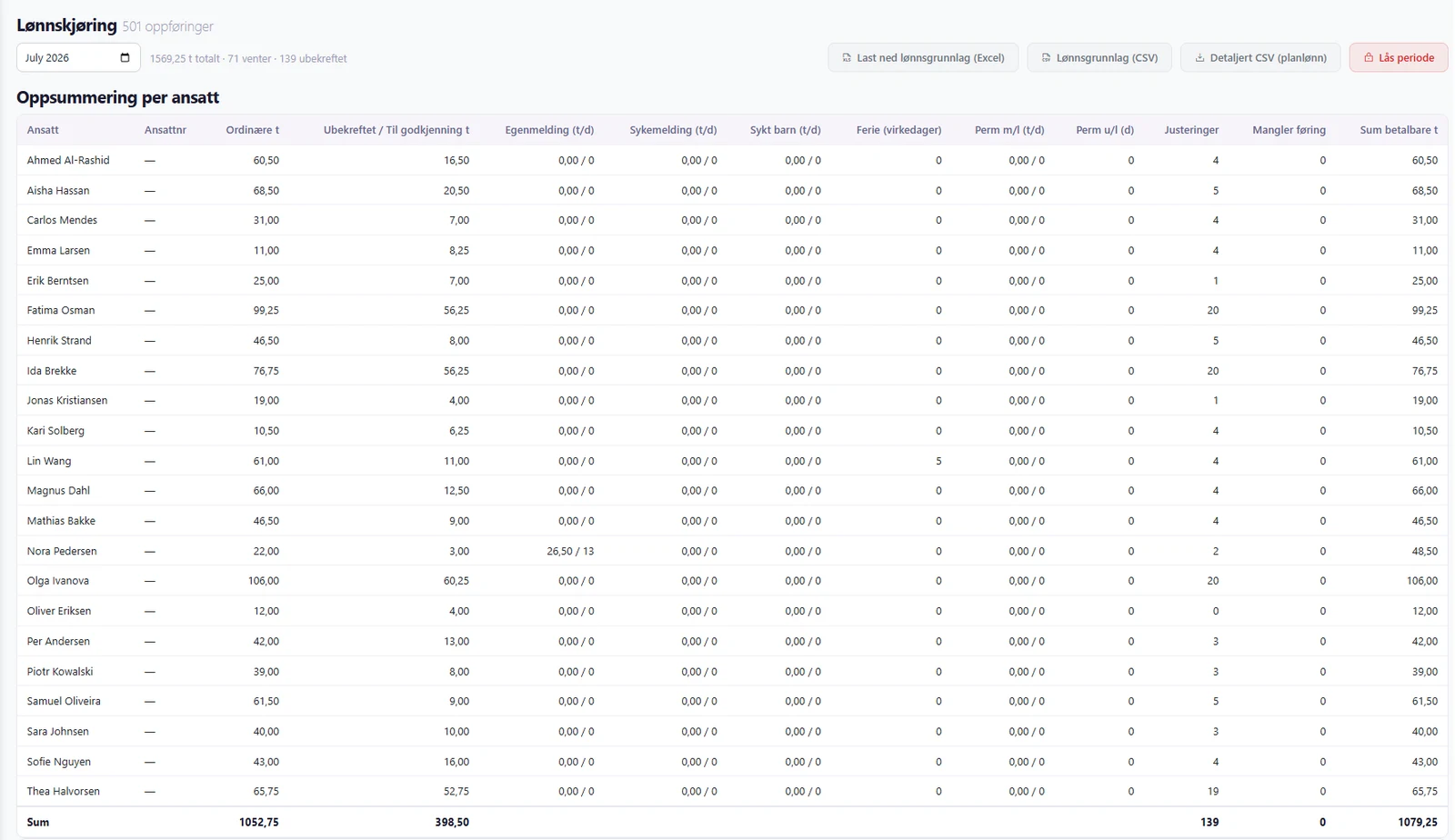Export Detaljert CSV (planlønn)
Screen dimensions: 1455x840
[1260, 57]
